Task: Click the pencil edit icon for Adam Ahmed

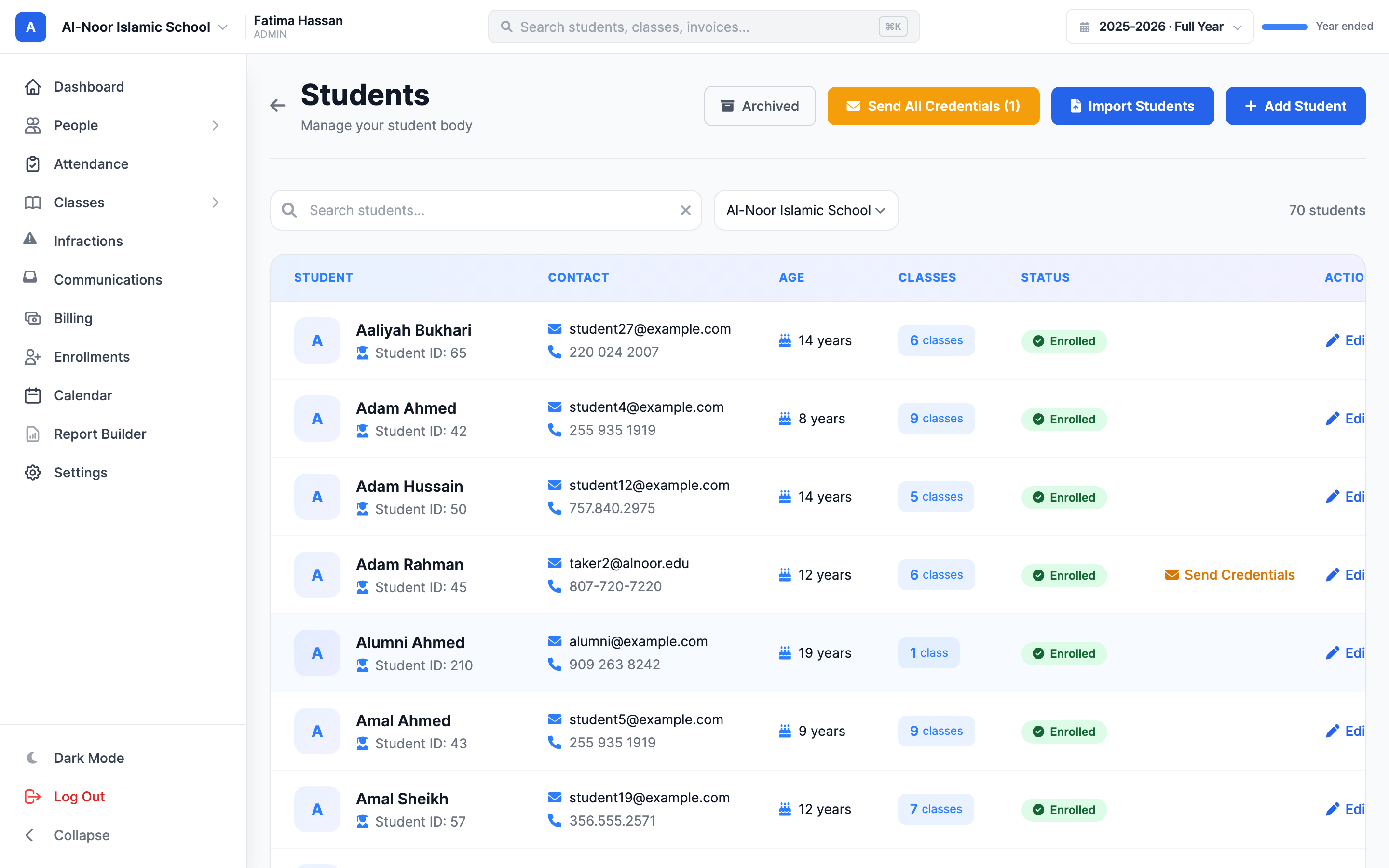Action: tap(1332, 419)
